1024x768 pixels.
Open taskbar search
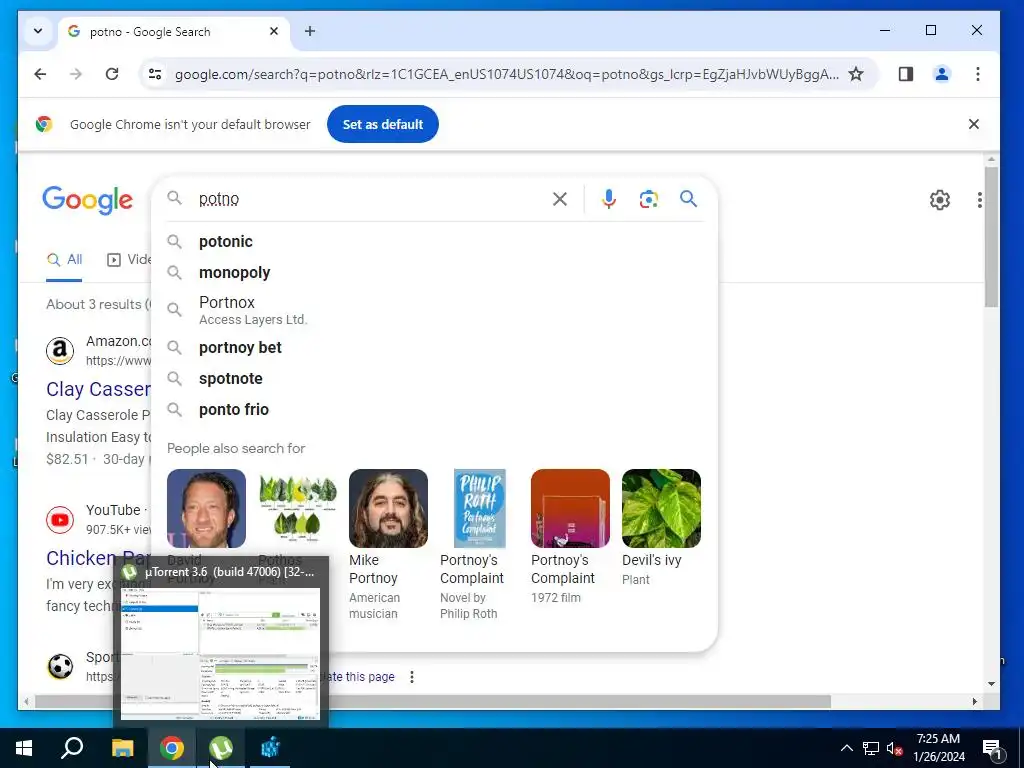click(x=72, y=748)
